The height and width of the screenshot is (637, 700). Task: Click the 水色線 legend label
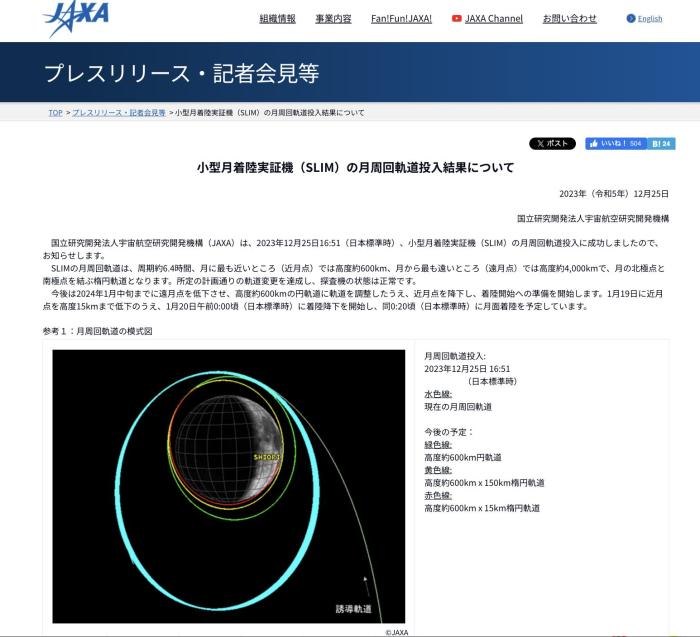coord(438,394)
